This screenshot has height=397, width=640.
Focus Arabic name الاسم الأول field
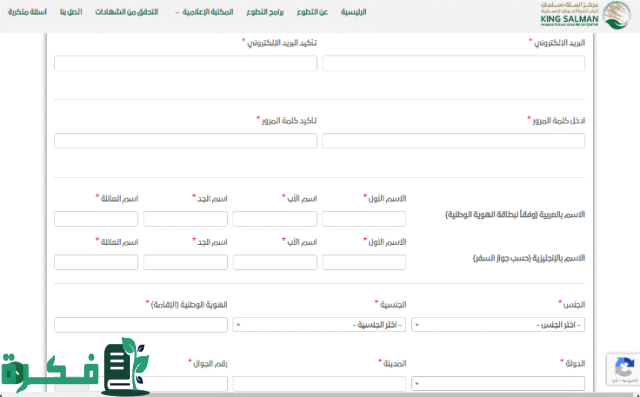[364, 219]
